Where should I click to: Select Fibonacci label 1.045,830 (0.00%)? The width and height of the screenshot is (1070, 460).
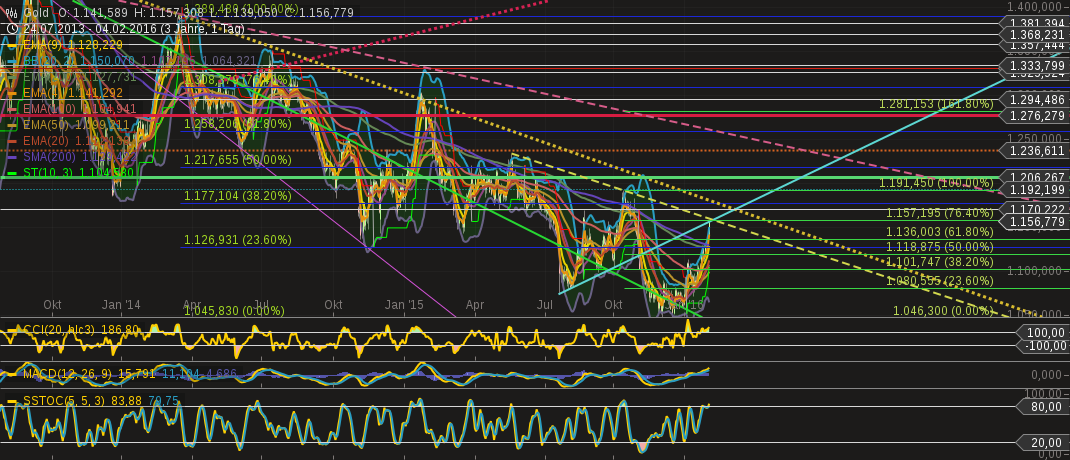tap(234, 311)
